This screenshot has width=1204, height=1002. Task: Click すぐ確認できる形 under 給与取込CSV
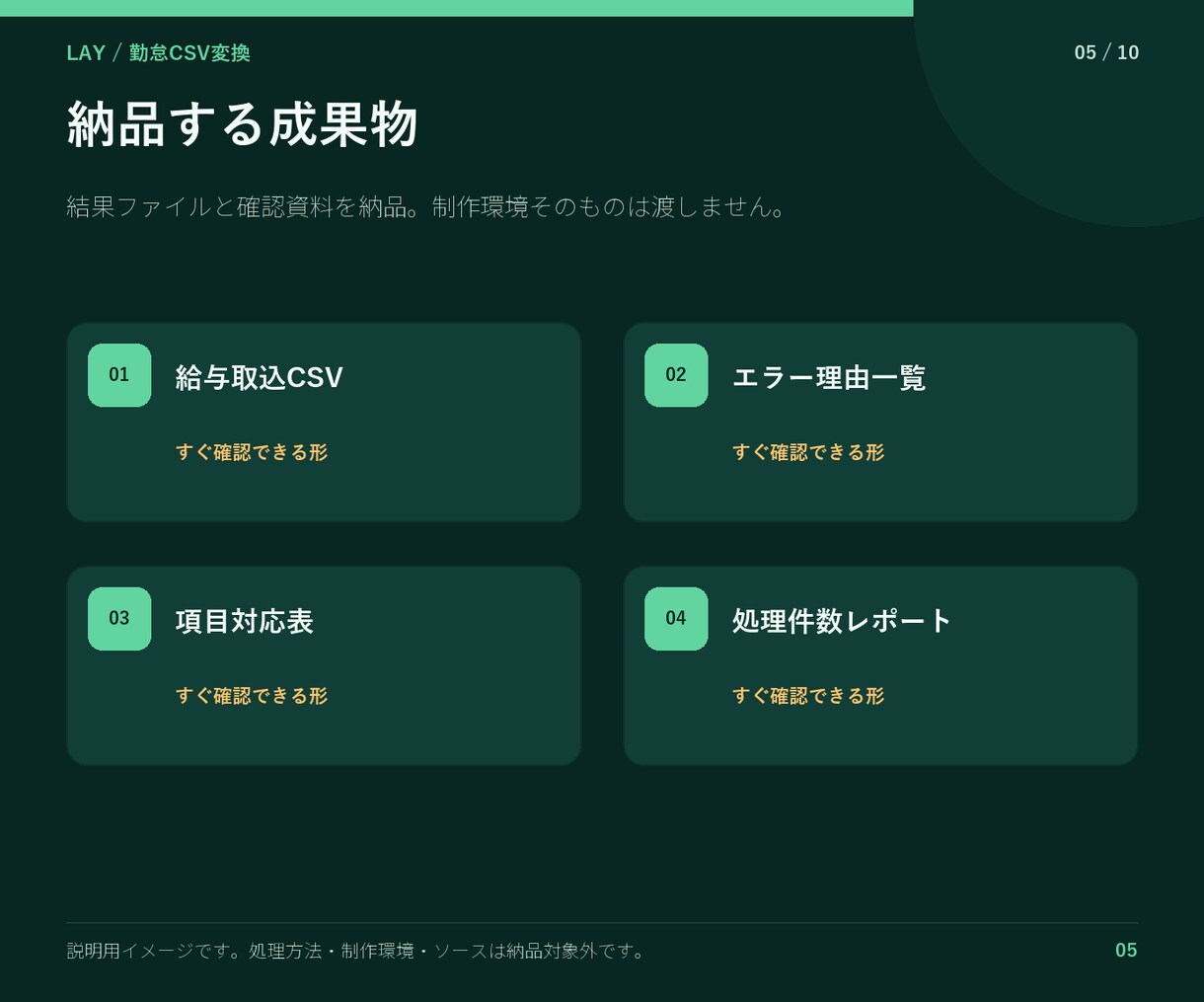click(252, 452)
